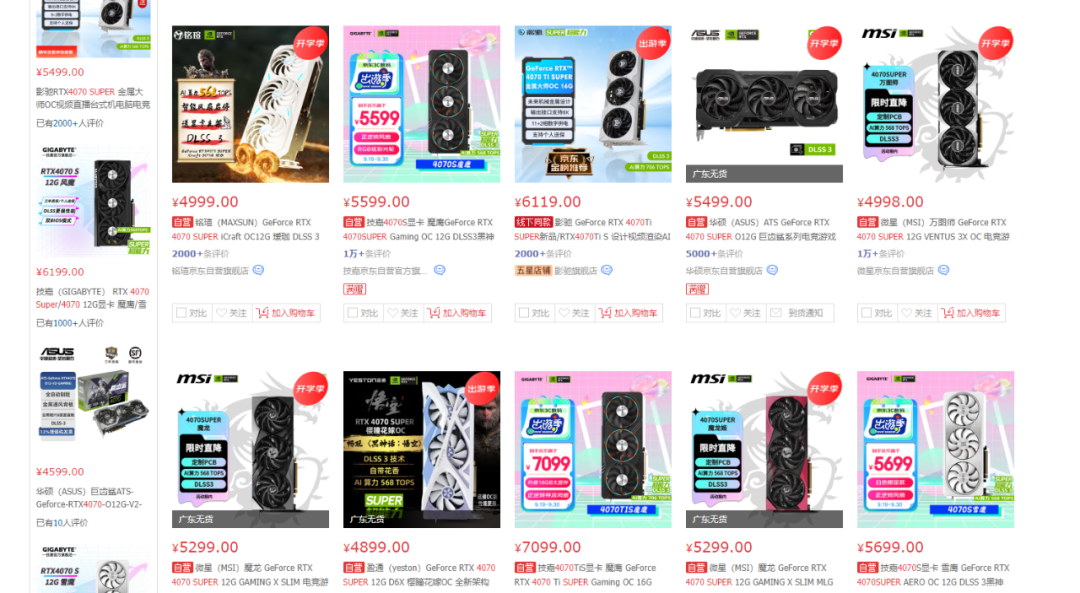Click chat icon beside 微星京东自营旗舰店
1080x593 pixels.
(x=944, y=270)
